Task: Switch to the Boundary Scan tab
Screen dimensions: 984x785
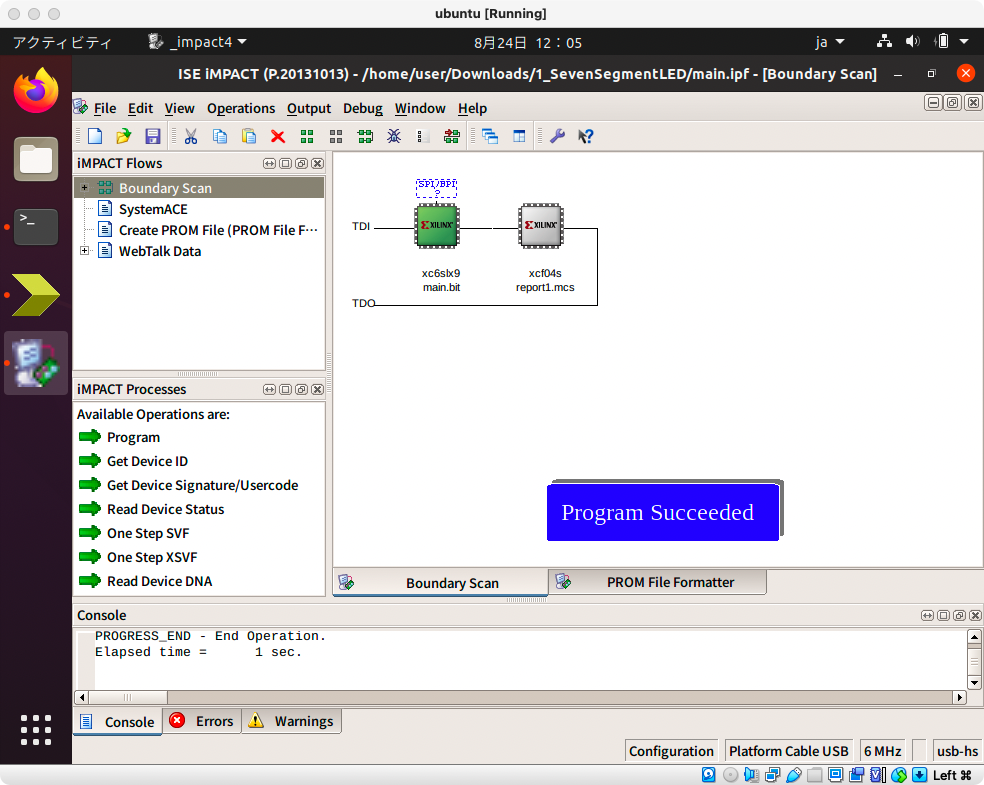Action: (440, 582)
